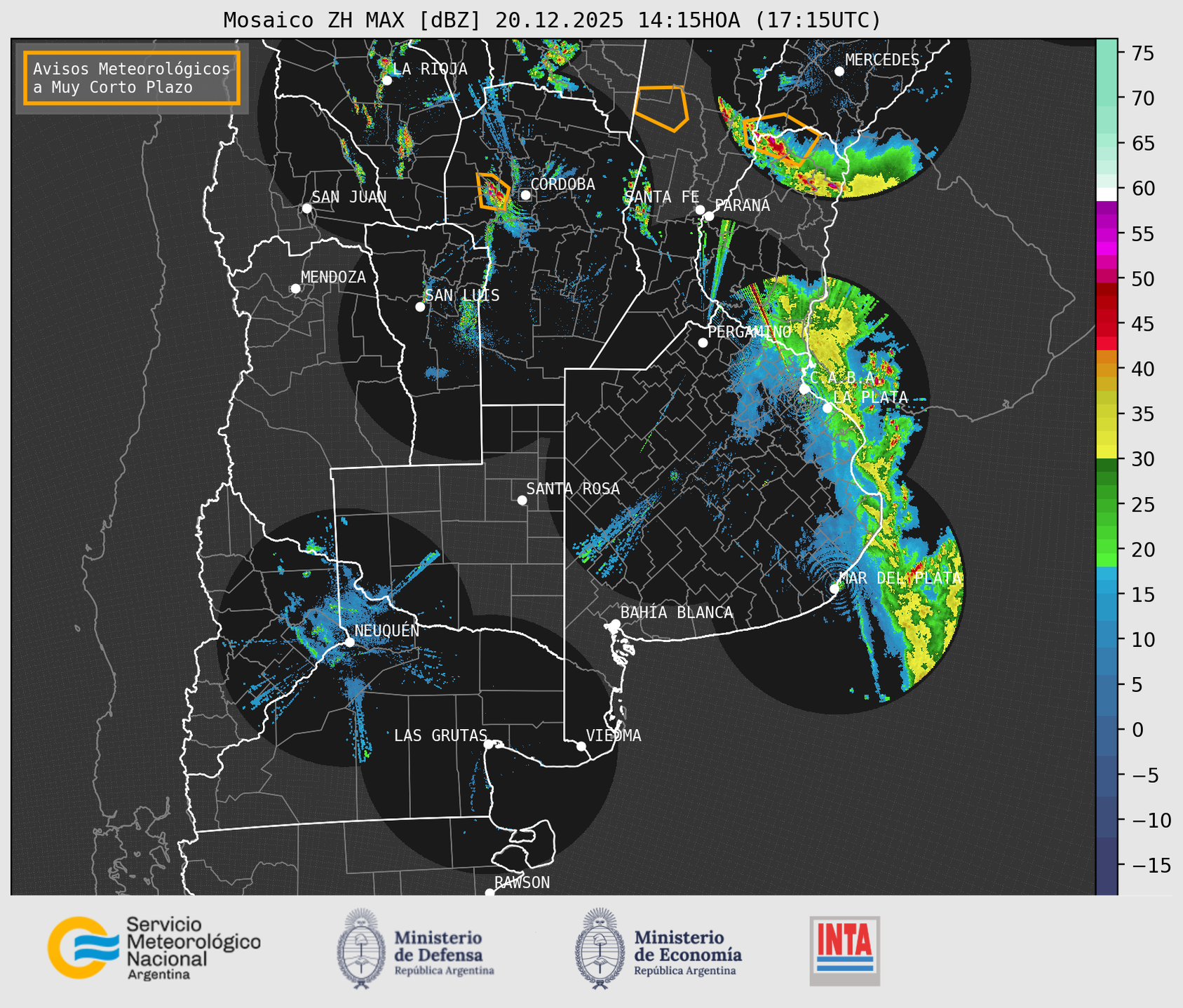1183x1008 pixels.
Task: Click the Avisos Meteorológicos a Muy Corto Plazo legend box
Action: click(x=132, y=78)
